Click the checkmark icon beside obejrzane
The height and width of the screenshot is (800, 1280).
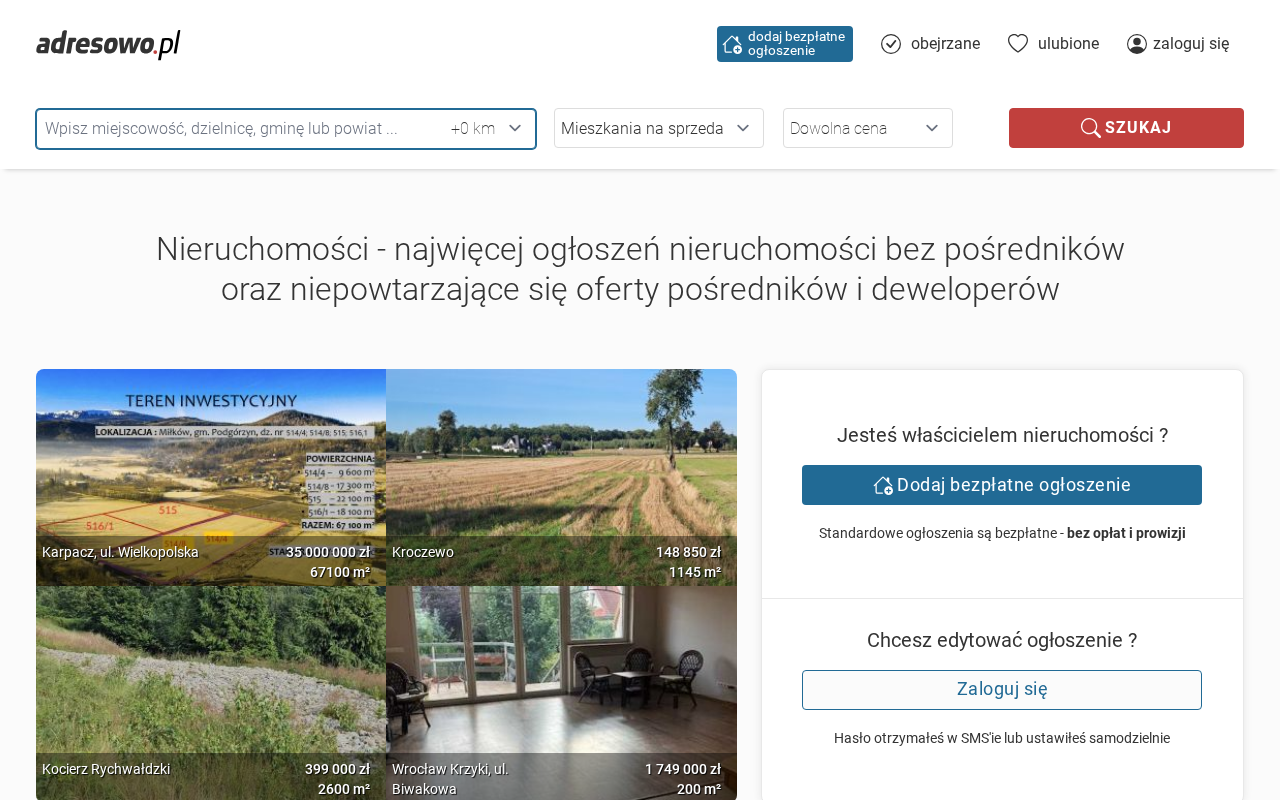pyautogui.click(x=891, y=44)
